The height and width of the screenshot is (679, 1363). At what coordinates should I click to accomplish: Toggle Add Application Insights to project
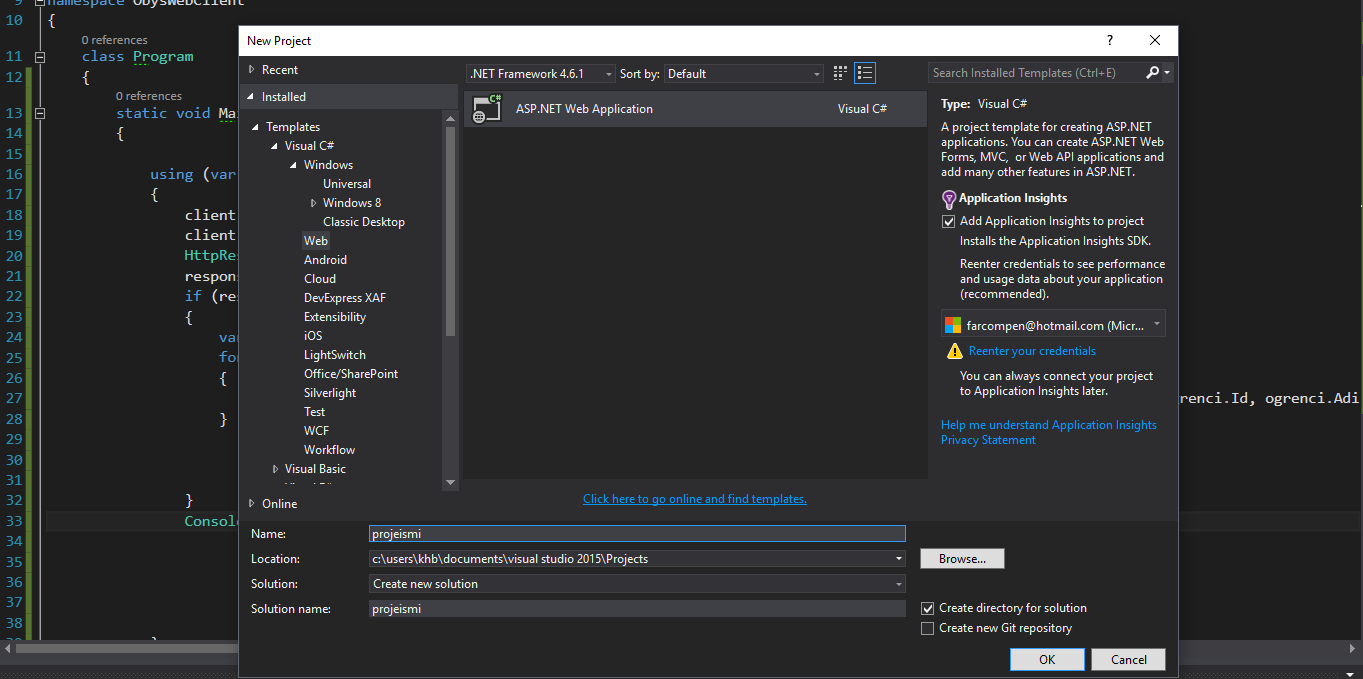949,222
